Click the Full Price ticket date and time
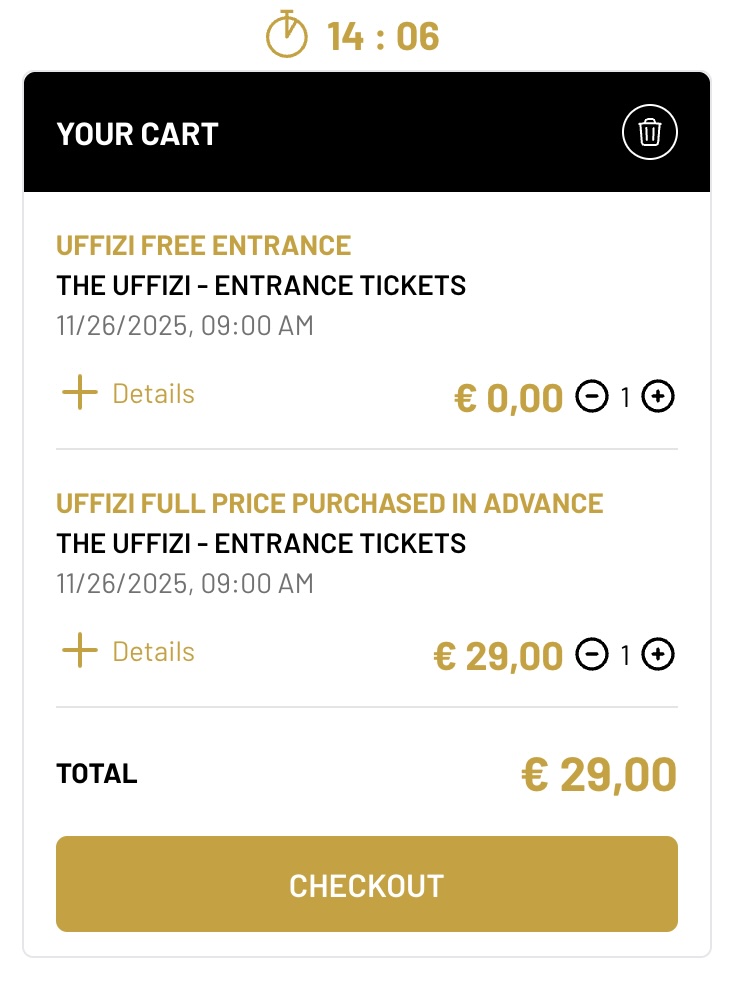Screen dimensions: 746x990 click(x=185, y=583)
